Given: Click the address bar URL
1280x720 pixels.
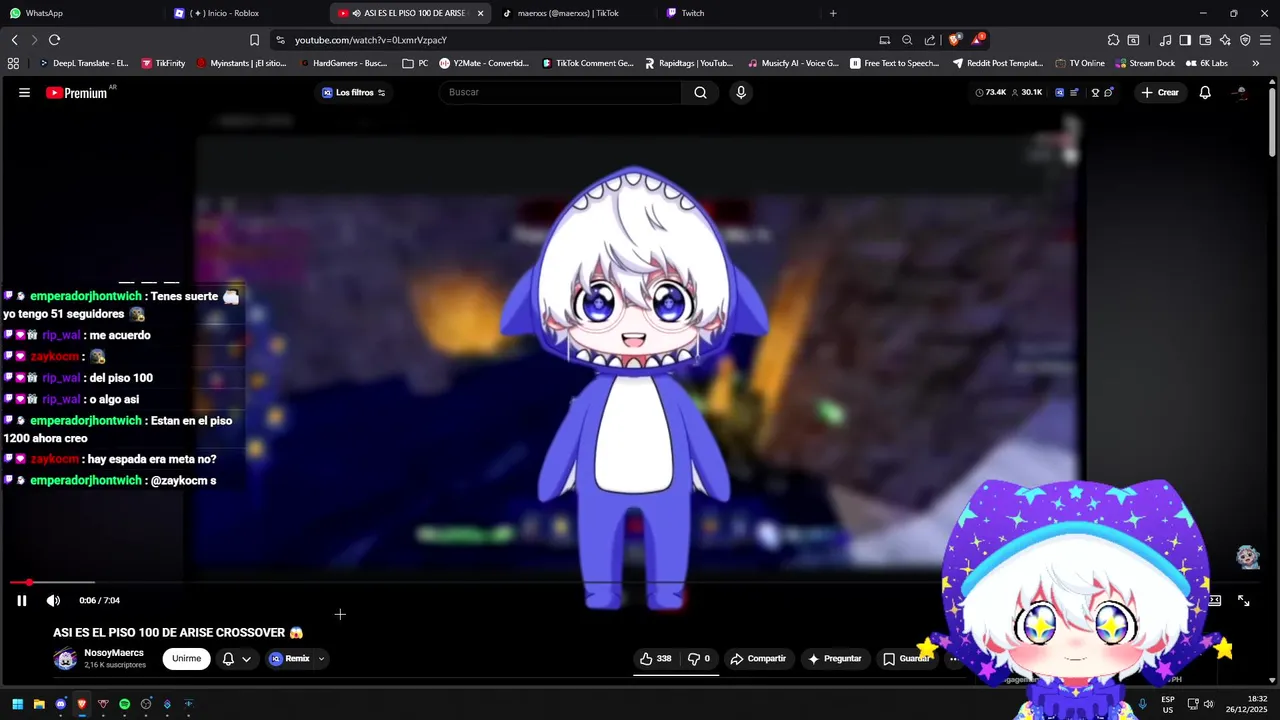Looking at the screenshot, I should 371,40.
